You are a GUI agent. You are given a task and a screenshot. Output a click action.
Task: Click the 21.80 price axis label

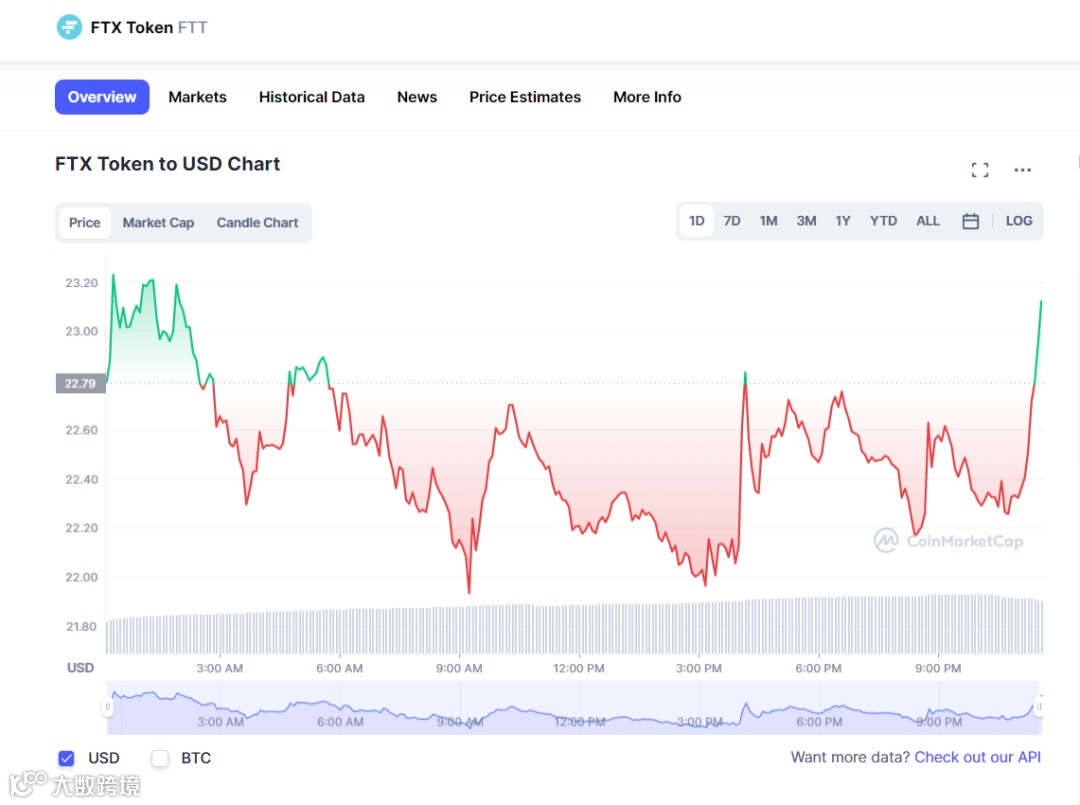[81, 627]
